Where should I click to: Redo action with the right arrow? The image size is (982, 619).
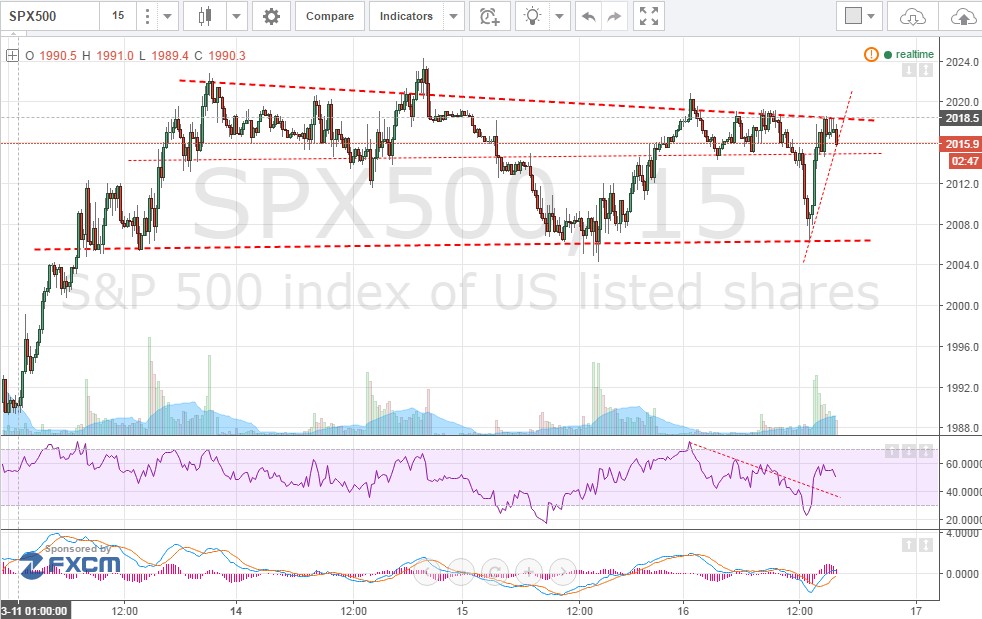pyautogui.click(x=614, y=16)
